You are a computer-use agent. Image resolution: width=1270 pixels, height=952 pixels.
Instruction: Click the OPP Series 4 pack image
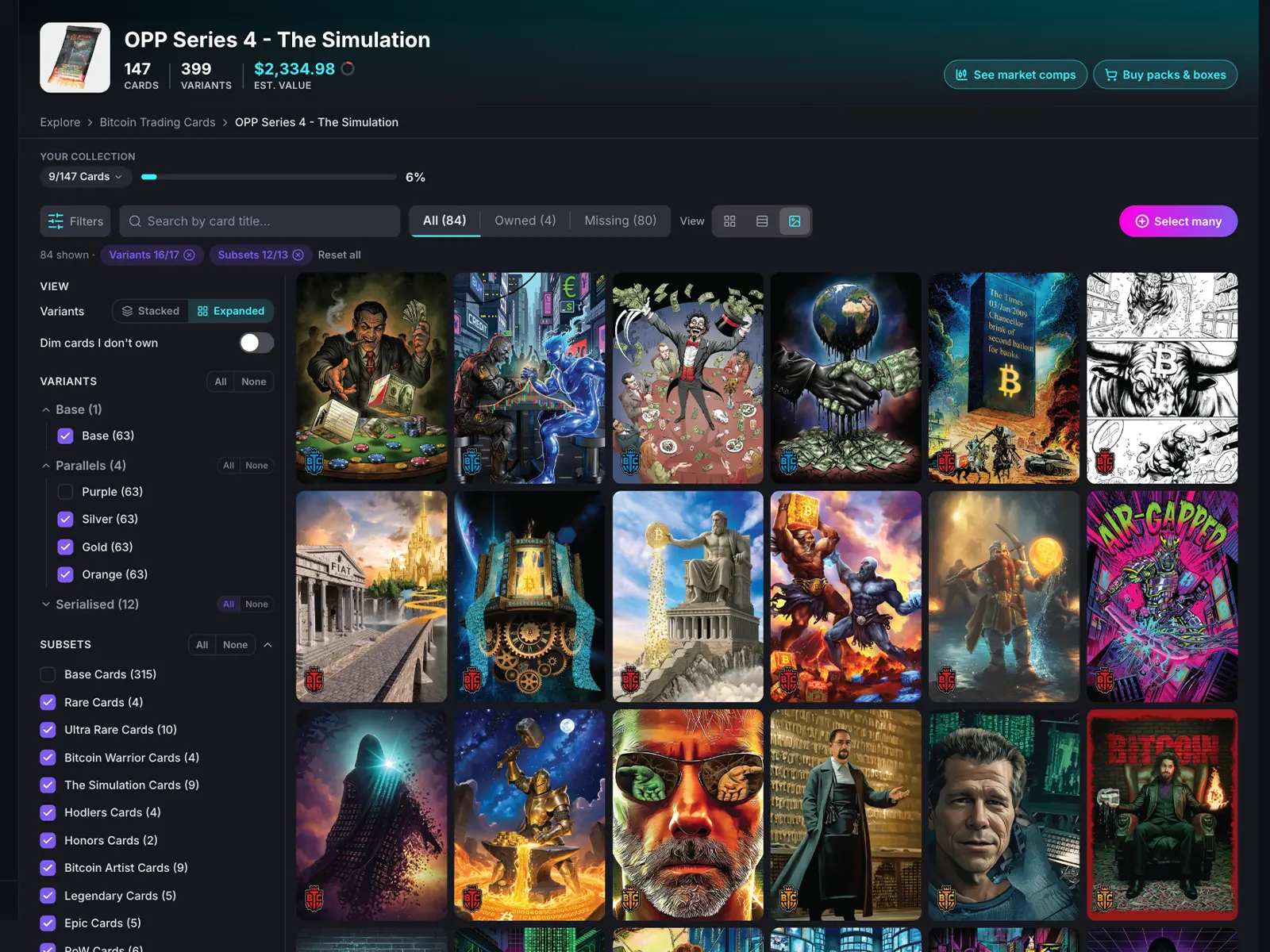(75, 58)
